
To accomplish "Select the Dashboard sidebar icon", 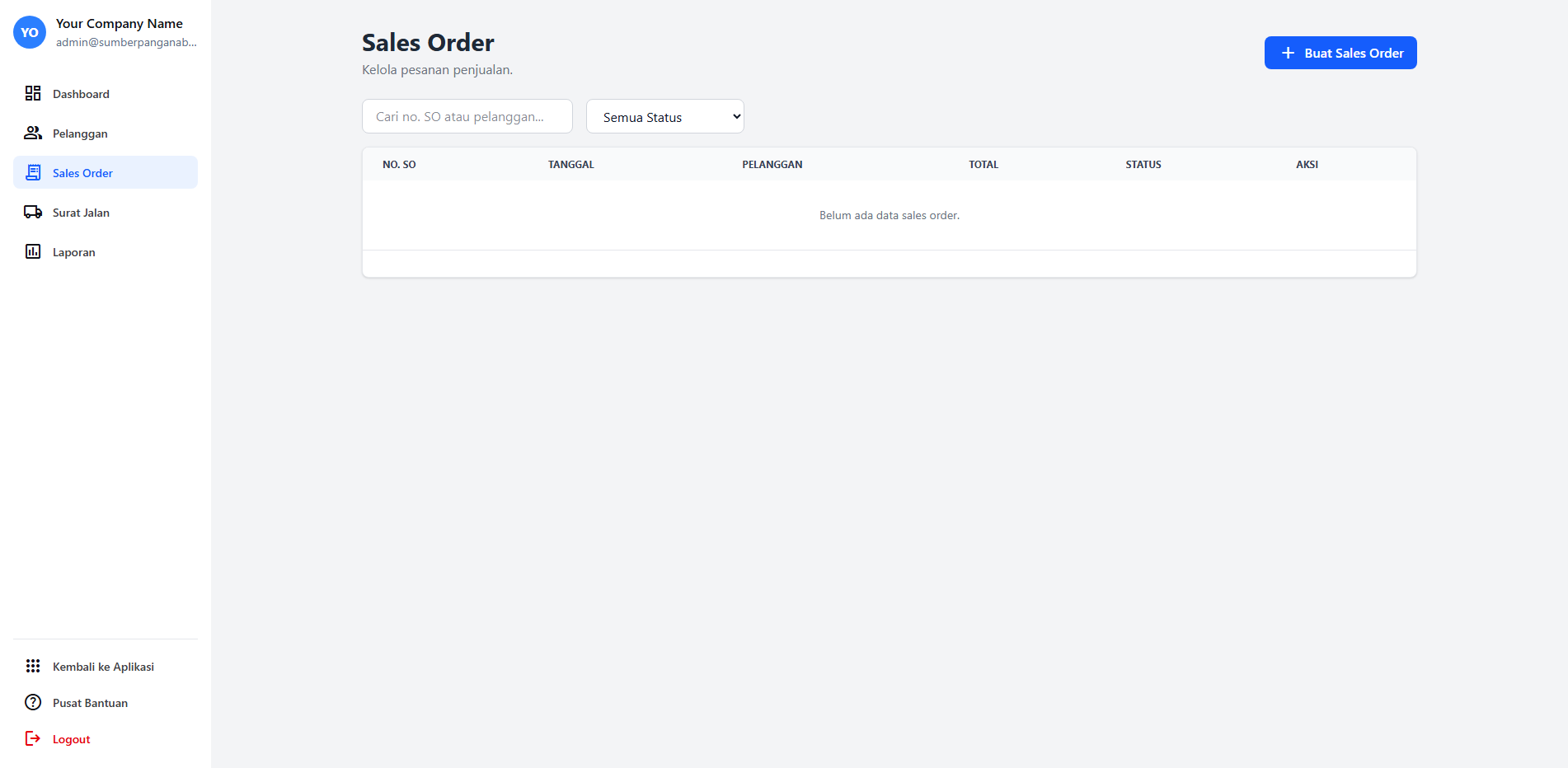I will [33, 93].
